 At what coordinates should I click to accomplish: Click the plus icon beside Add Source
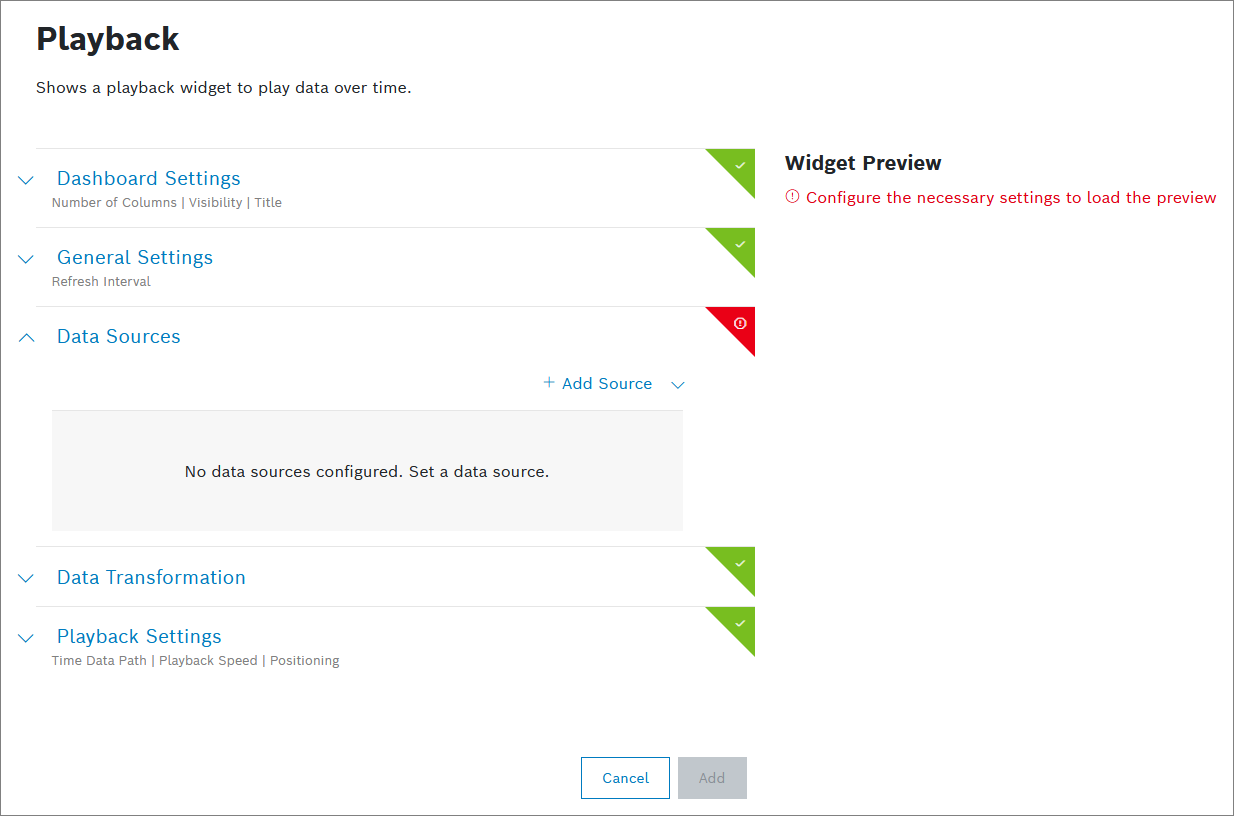(x=549, y=383)
